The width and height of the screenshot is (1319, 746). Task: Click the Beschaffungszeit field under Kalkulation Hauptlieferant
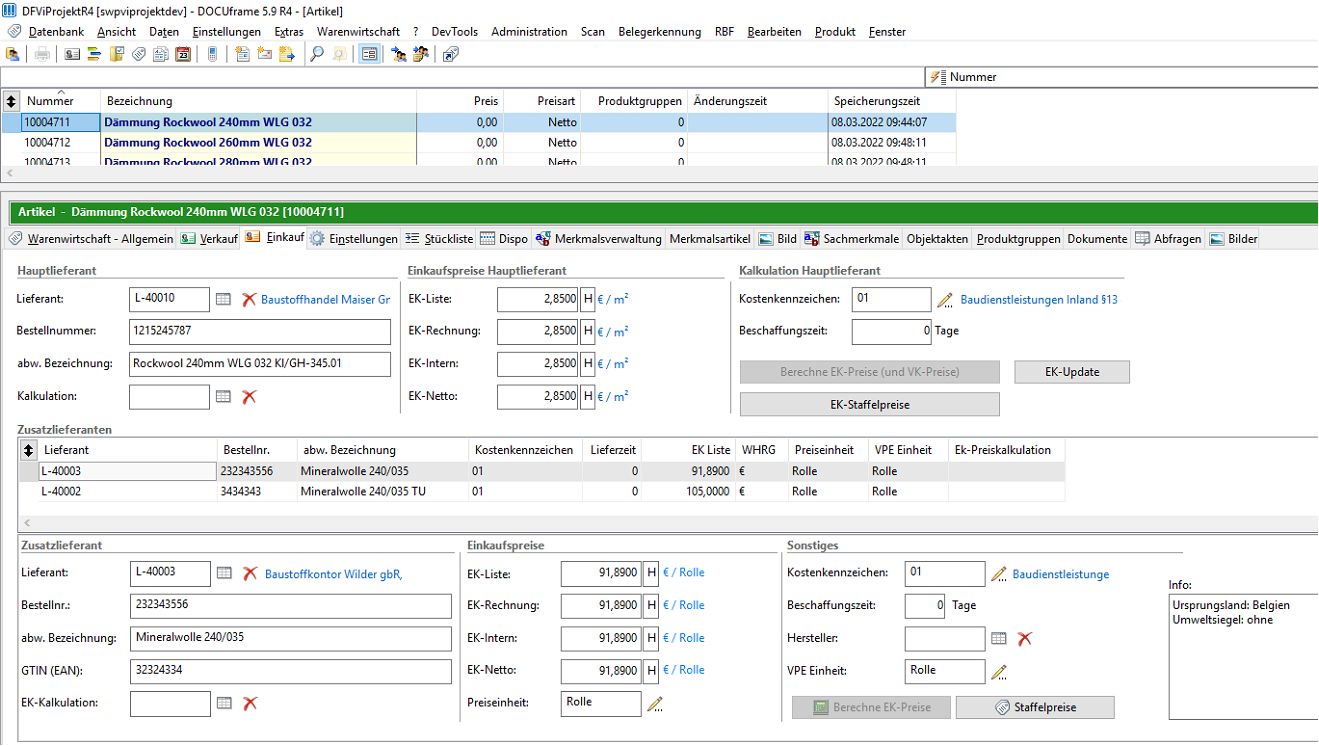coord(892,331)
